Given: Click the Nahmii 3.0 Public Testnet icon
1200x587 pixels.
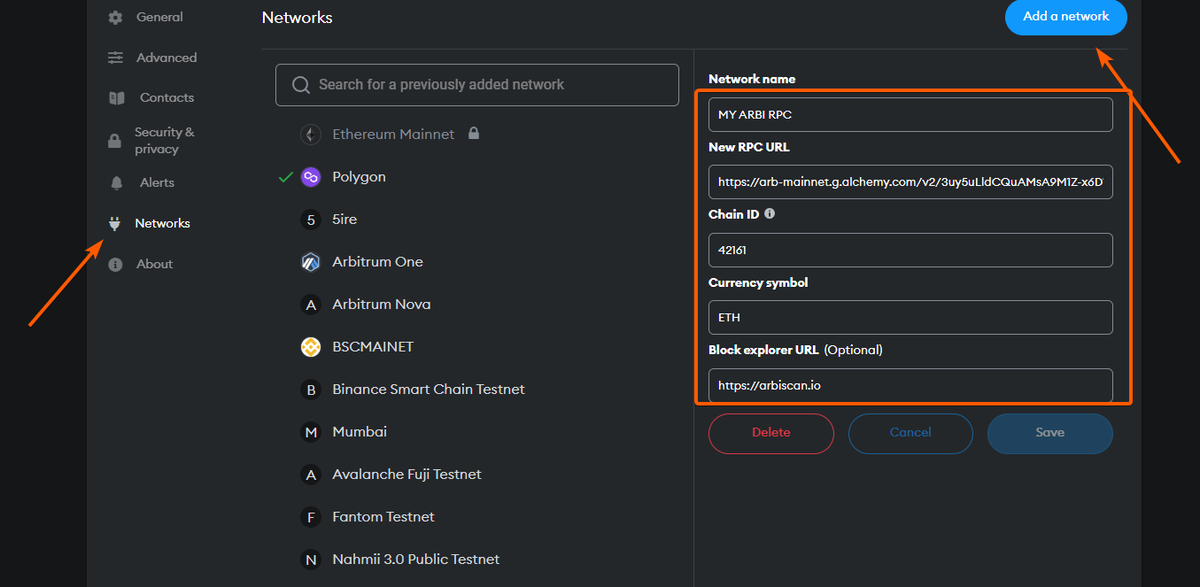Looking at the screenshot, I should (311, 559).
